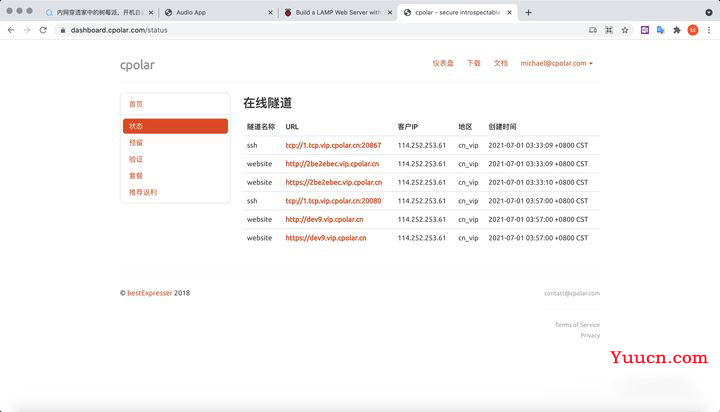The image size is (720, 412).
Task: Click contact@cpolar.com in the footer
Action: pyautogui.click(x=572, y=293)
